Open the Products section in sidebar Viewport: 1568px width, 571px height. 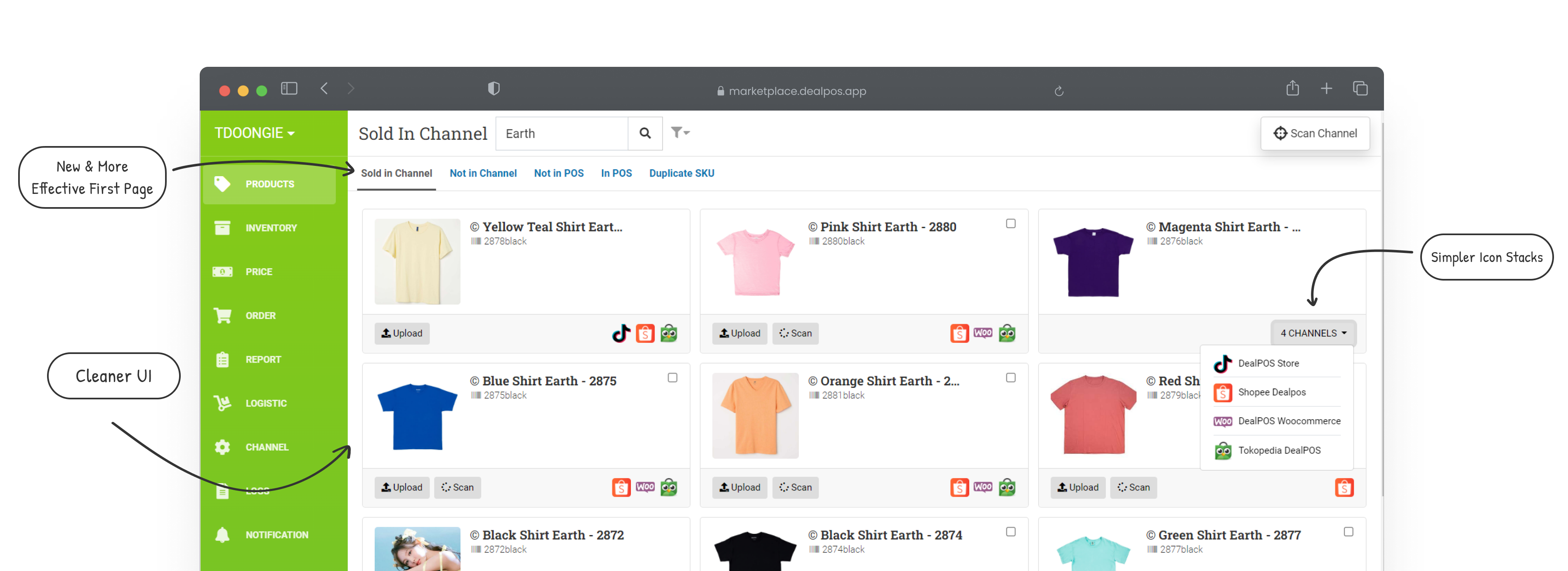coord(269,184)
